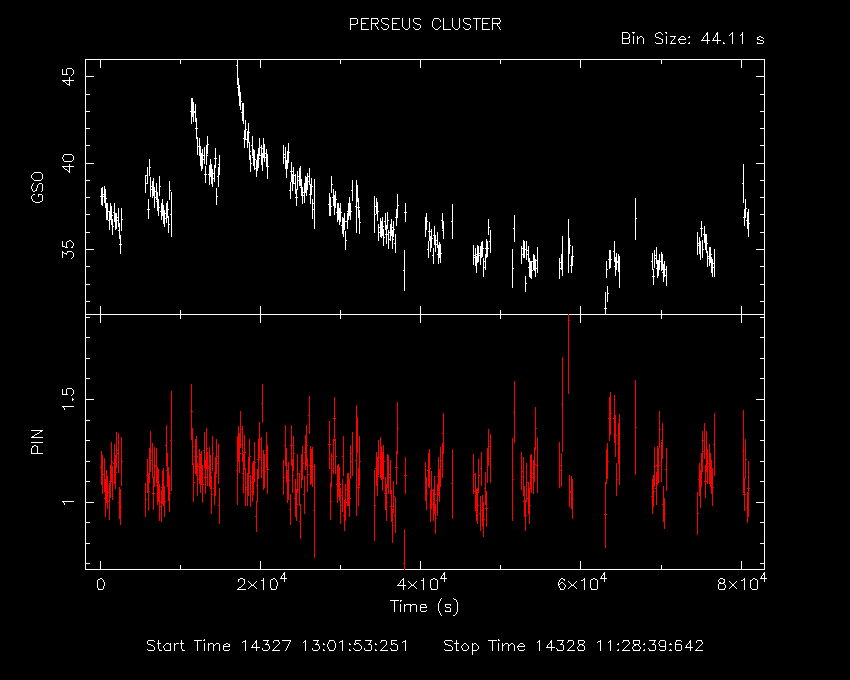Select the Bin Size: 44.11 s label
Image resolution: width=850 pixels, height=680 pixels.
(692, 39)
